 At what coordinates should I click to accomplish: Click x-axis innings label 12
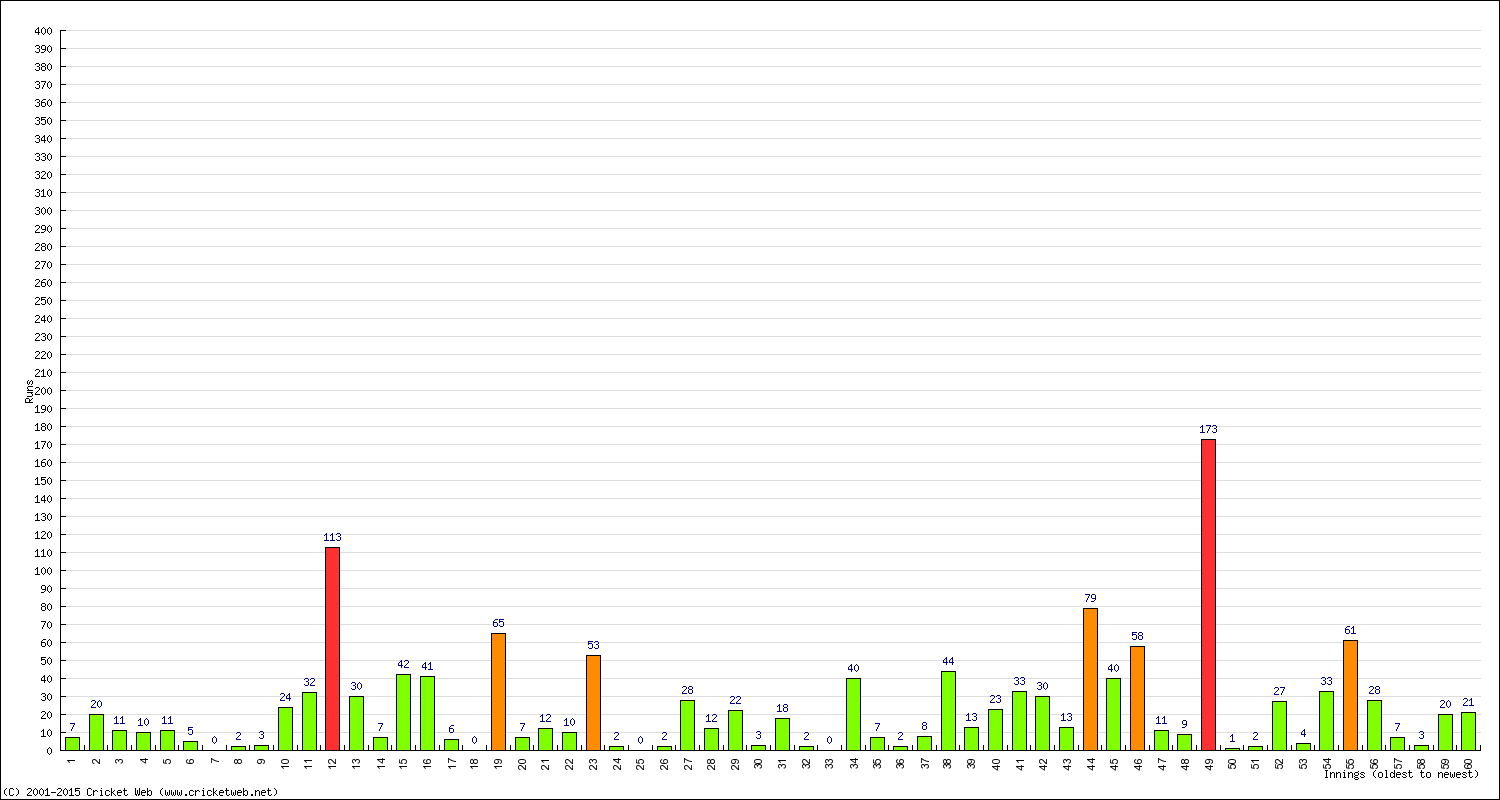point(332,762)
